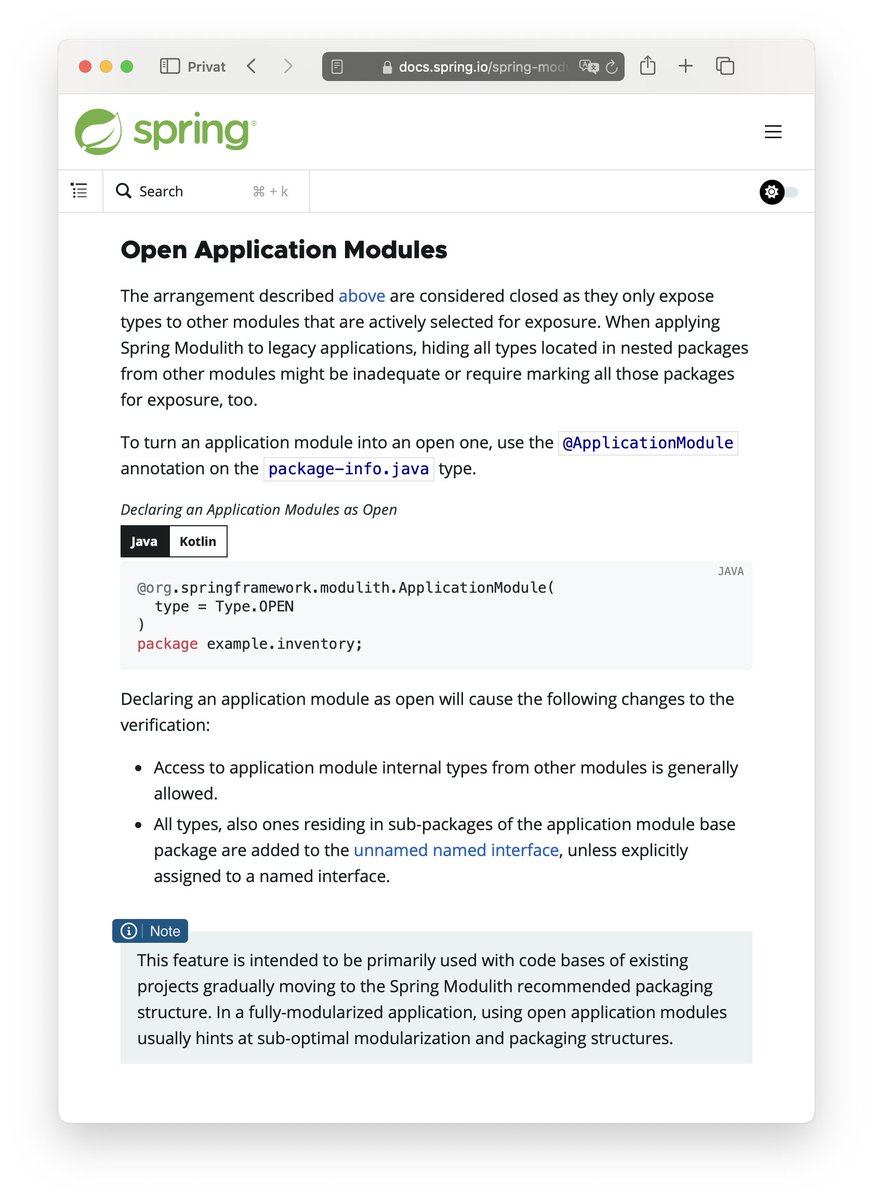
Task: Zoom the Safari window with green button
Action: coord(127,67)
